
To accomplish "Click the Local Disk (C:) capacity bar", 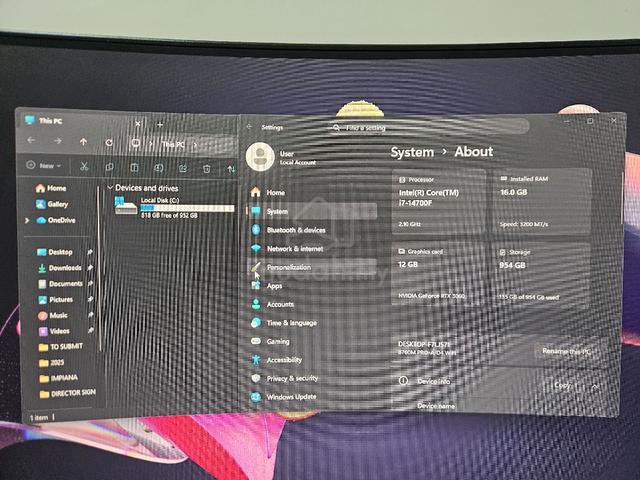I will pyautogui.click(x=187, y=208).
